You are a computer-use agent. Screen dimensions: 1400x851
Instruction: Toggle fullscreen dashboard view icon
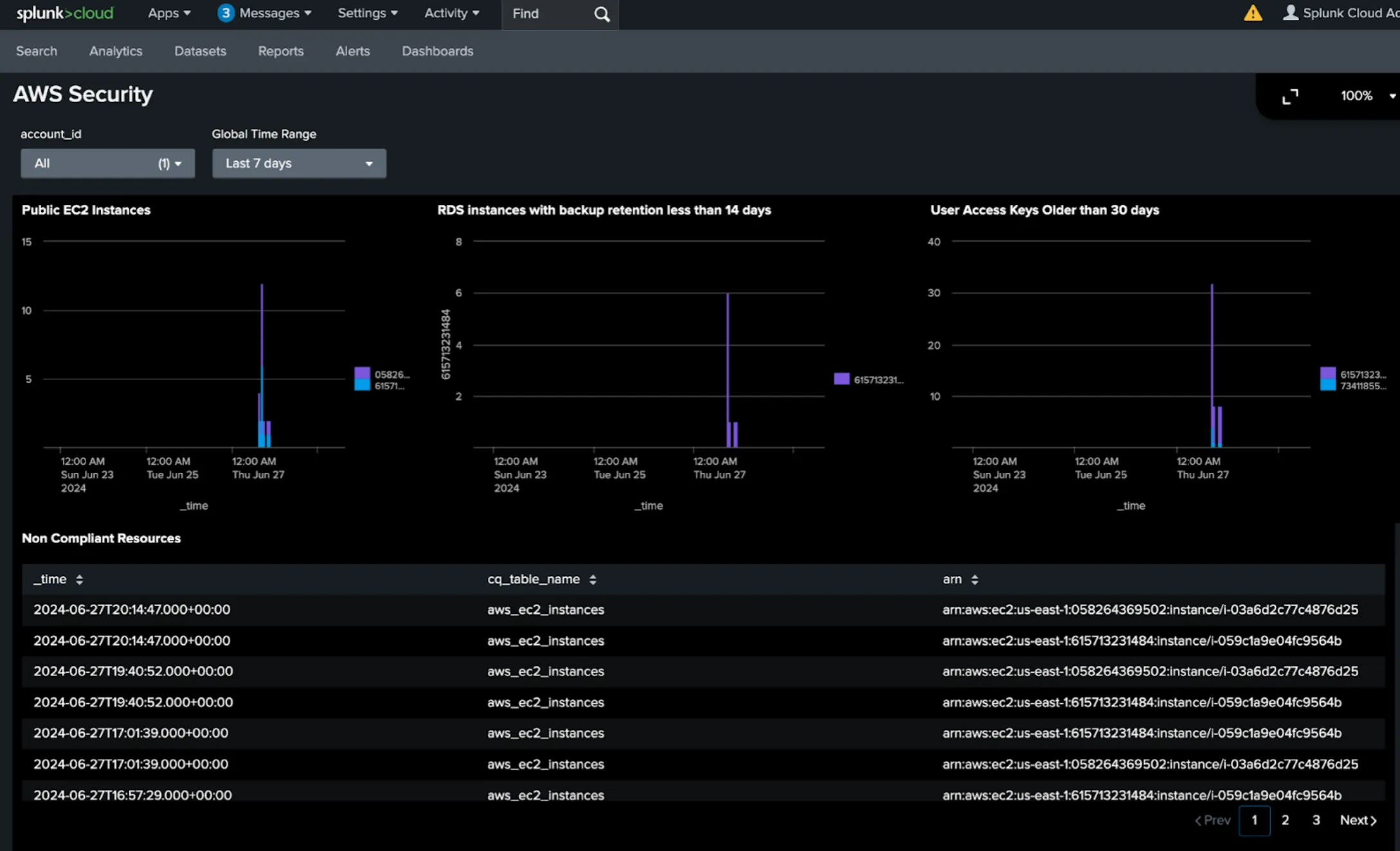pos(1290,96)
